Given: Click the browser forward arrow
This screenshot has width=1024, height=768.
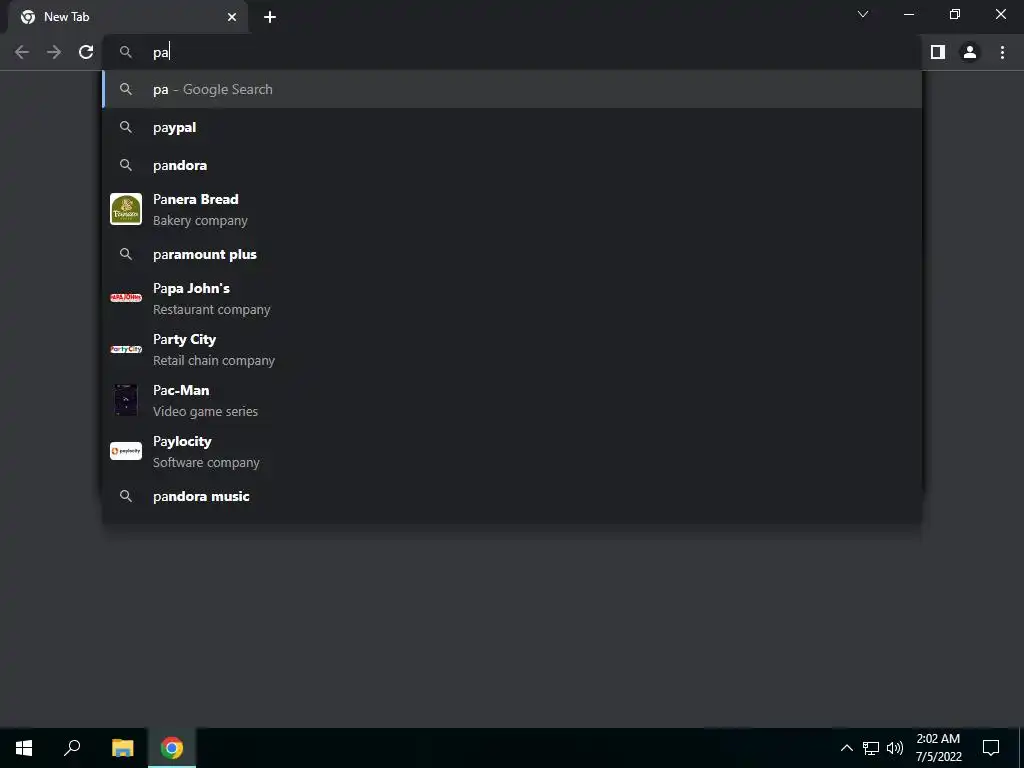Looking at the screenshot, I should pos(54,52).
